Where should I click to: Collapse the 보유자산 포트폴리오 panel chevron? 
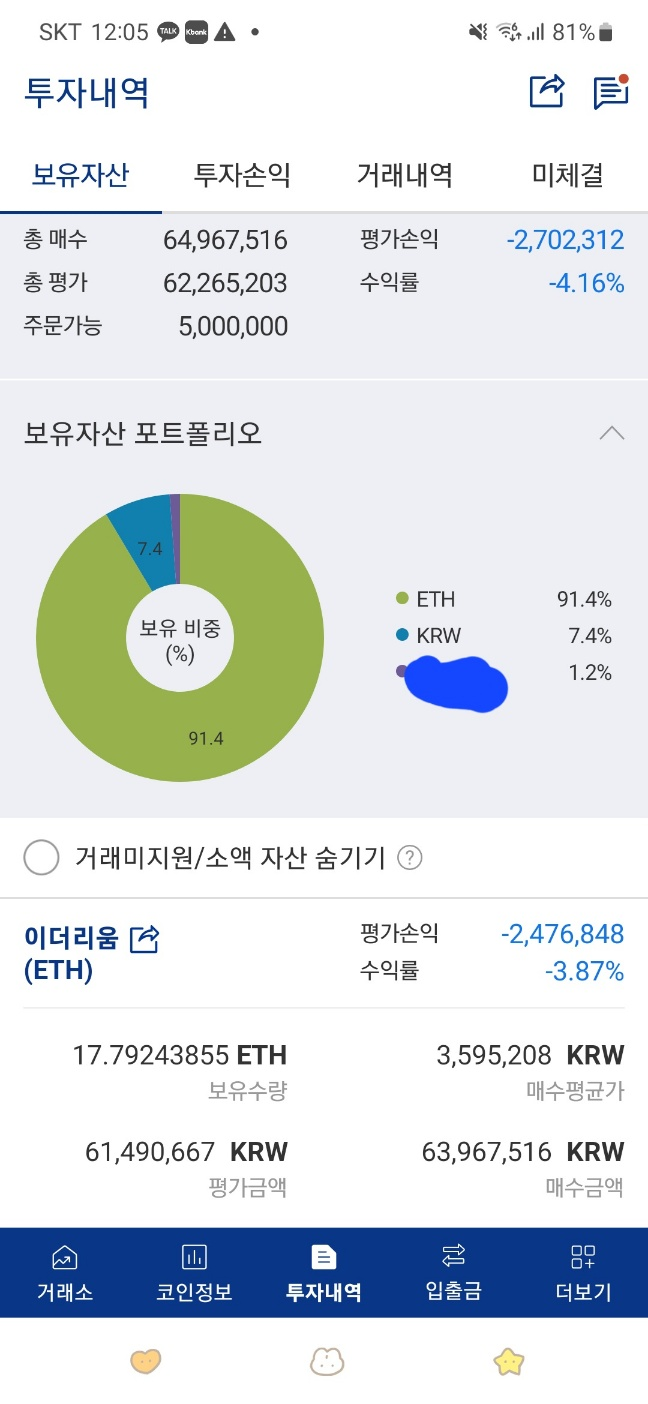pos(612,432)
